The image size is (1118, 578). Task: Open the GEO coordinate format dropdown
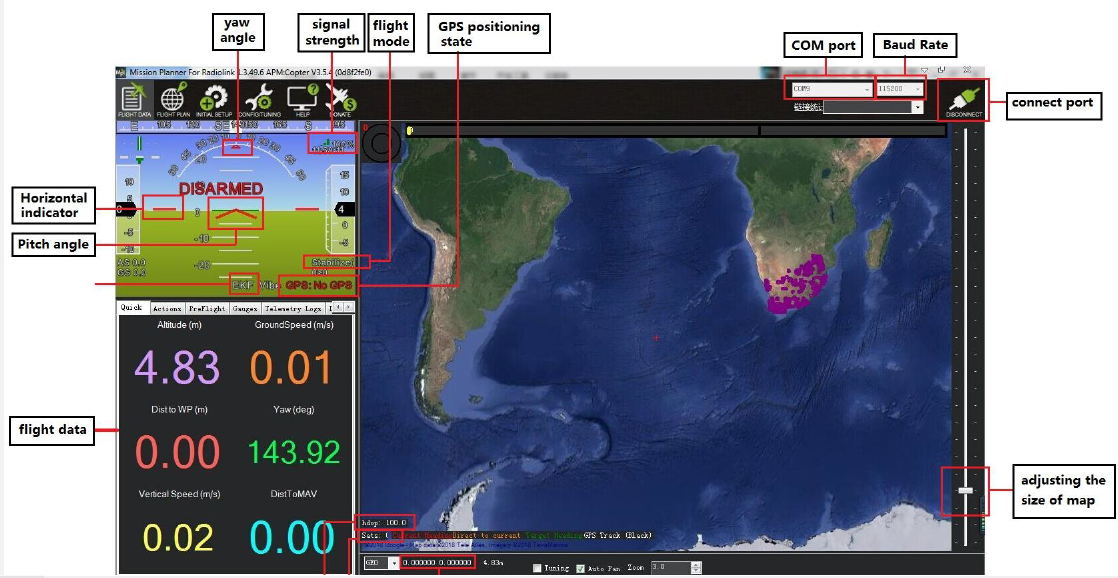[x=381, y=563]
